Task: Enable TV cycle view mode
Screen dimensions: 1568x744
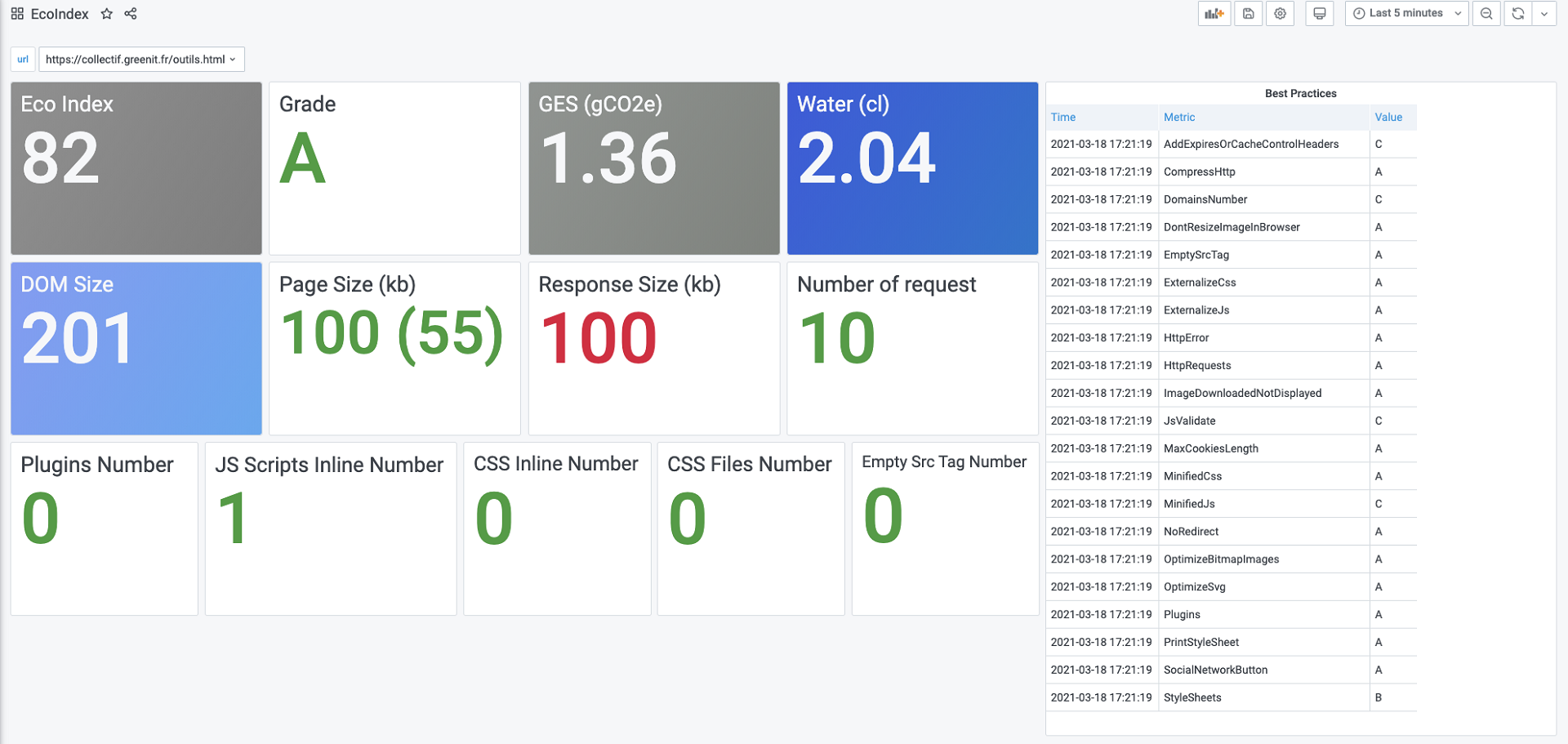Action: click(x=1320, y=13)
